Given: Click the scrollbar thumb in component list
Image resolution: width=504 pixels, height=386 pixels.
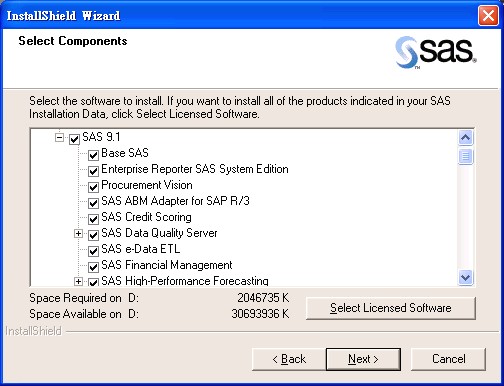Looking at the screenshot, I should click(x=465, y=156).
